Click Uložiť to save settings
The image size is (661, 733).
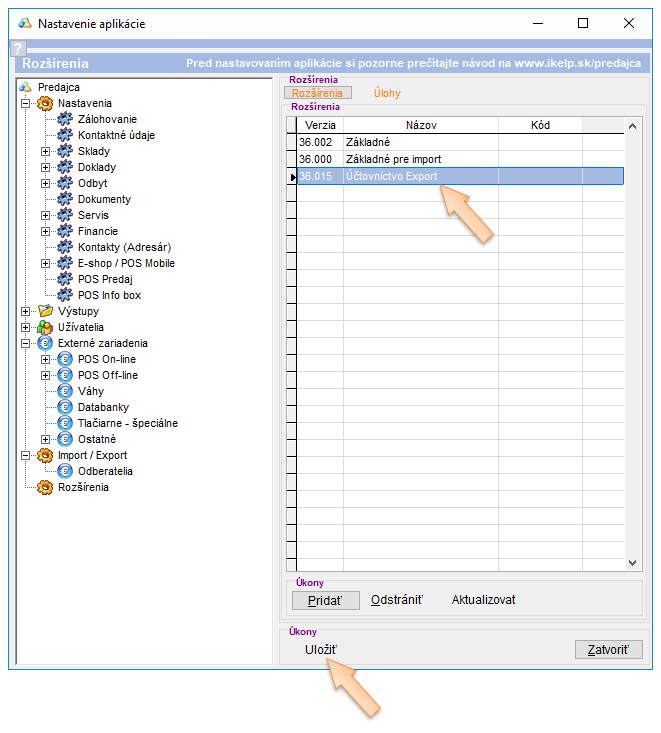click(321, 650)
